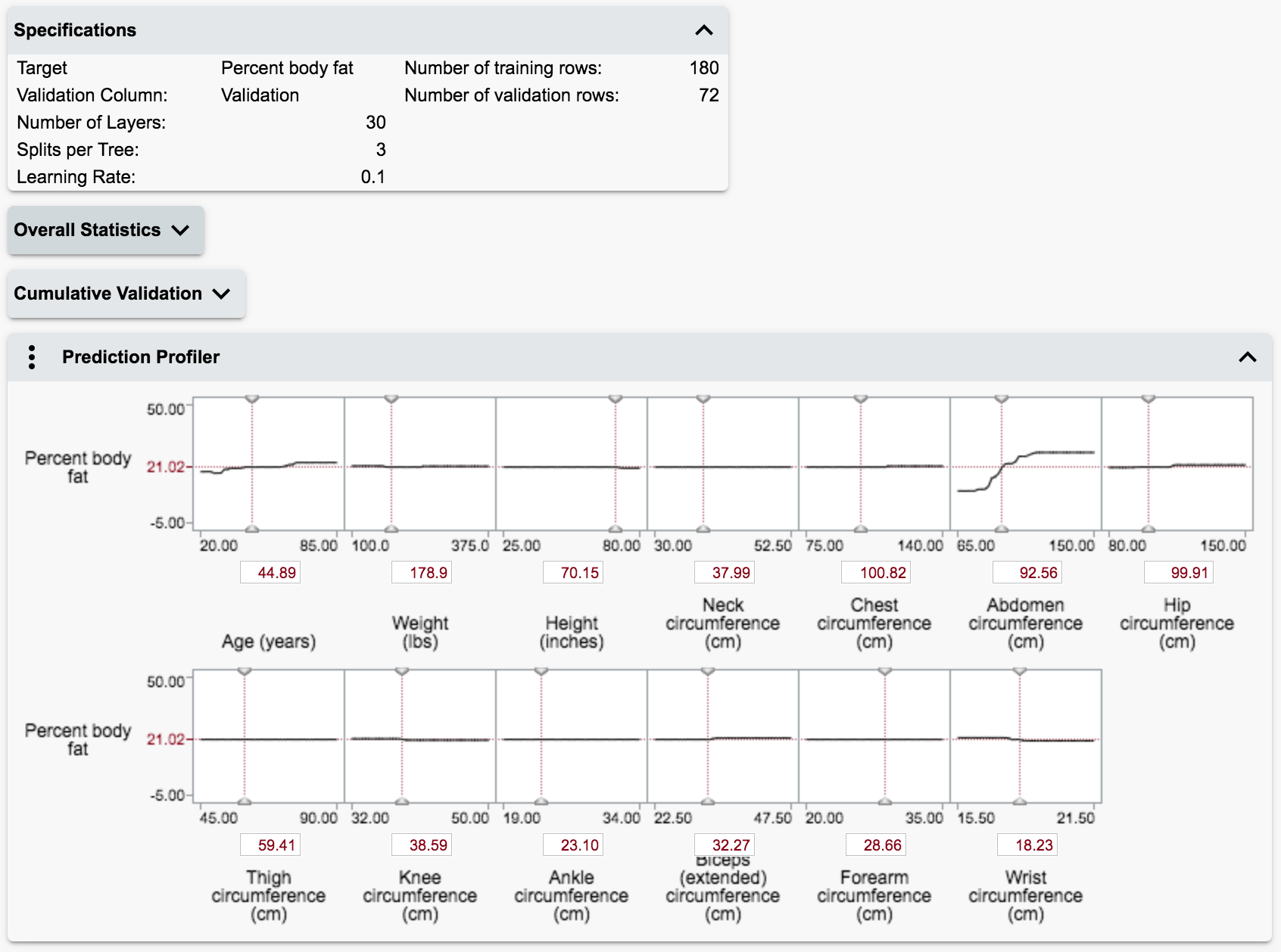Select the Wrist circumference value 18.23

[1027, 845]
